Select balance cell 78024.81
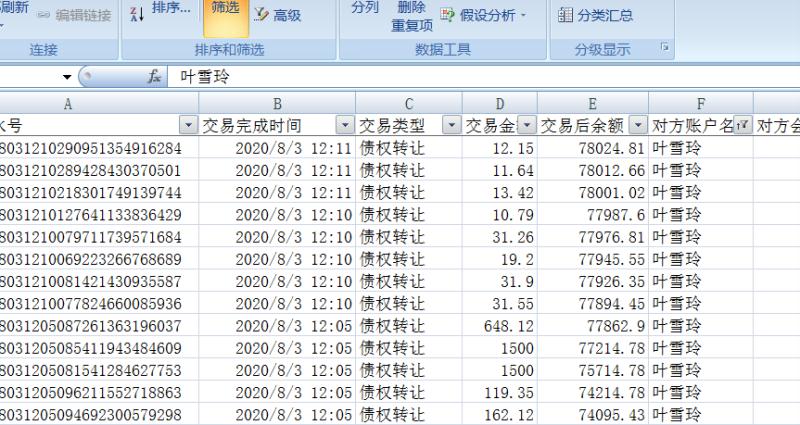Image resolution: width=800 pixels, height=425 pixels. point(593,148)
